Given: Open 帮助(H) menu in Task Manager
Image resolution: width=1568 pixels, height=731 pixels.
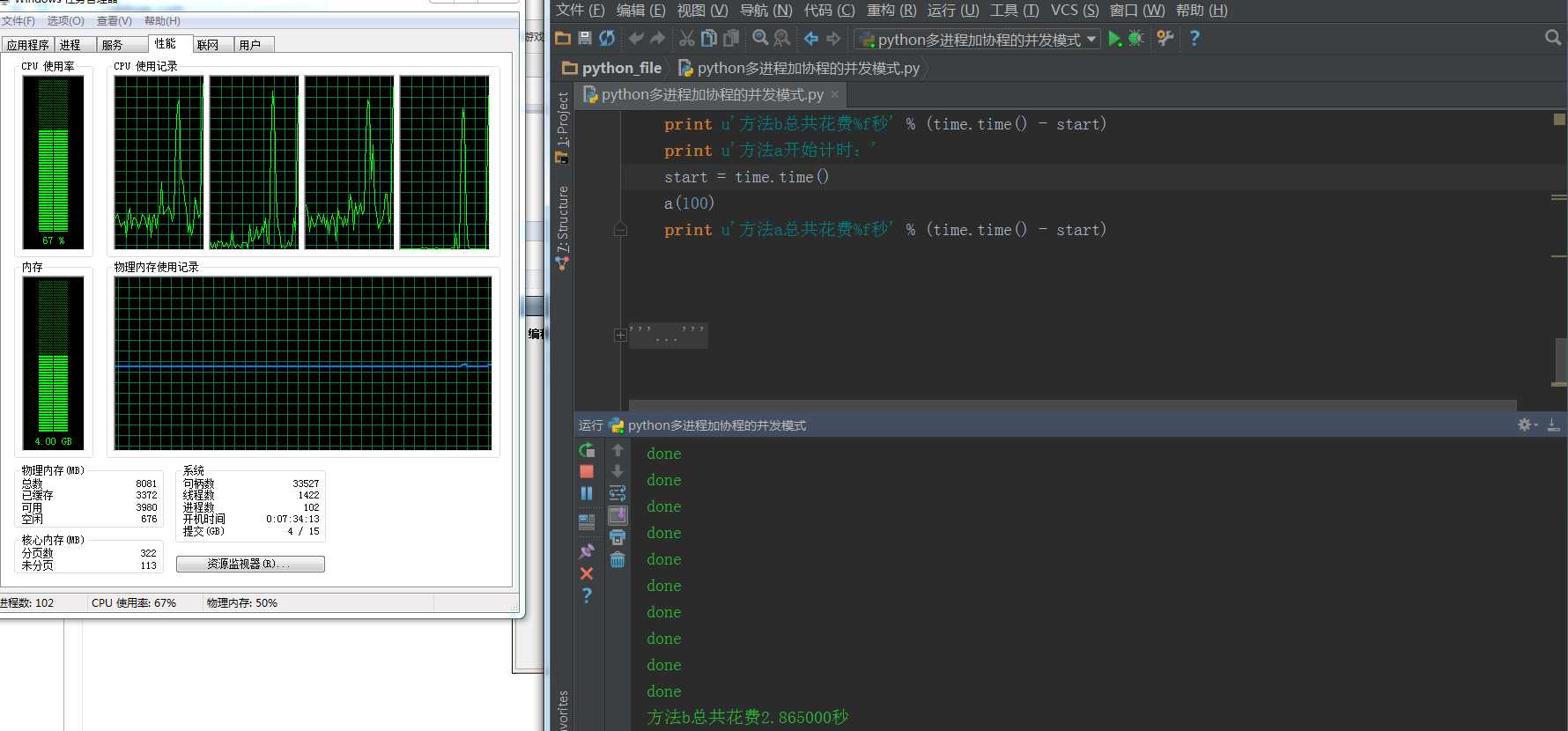Looking at the screenshot, I should [x=162, y=21].
